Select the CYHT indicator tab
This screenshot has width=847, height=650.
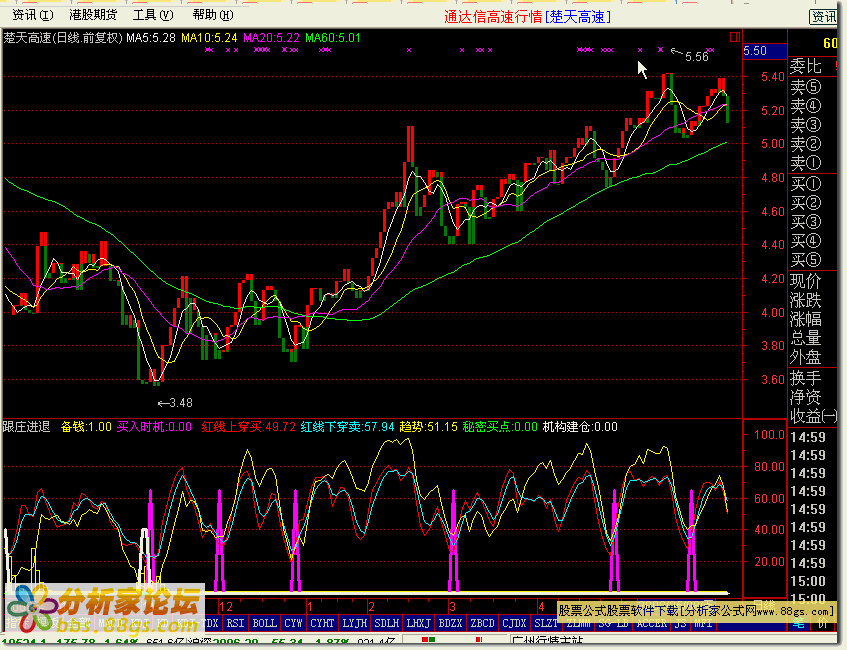[322, 623]
